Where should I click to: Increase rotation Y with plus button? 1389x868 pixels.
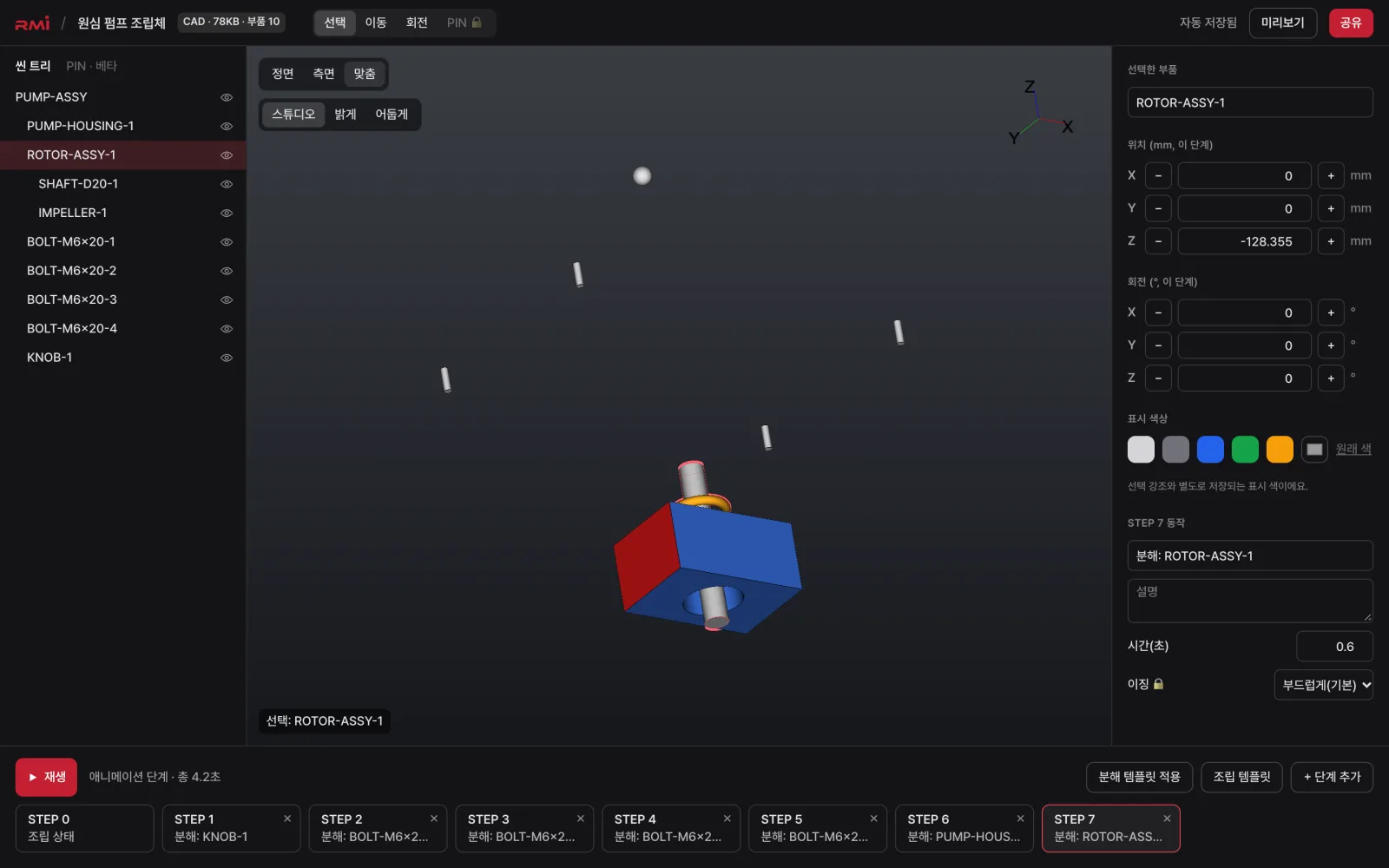(1331, 345)
